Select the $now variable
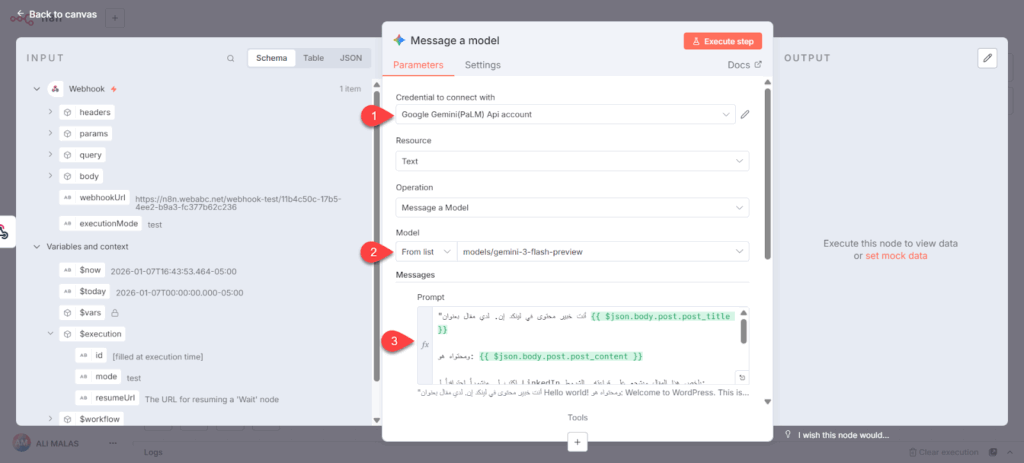 click(82, 271)
